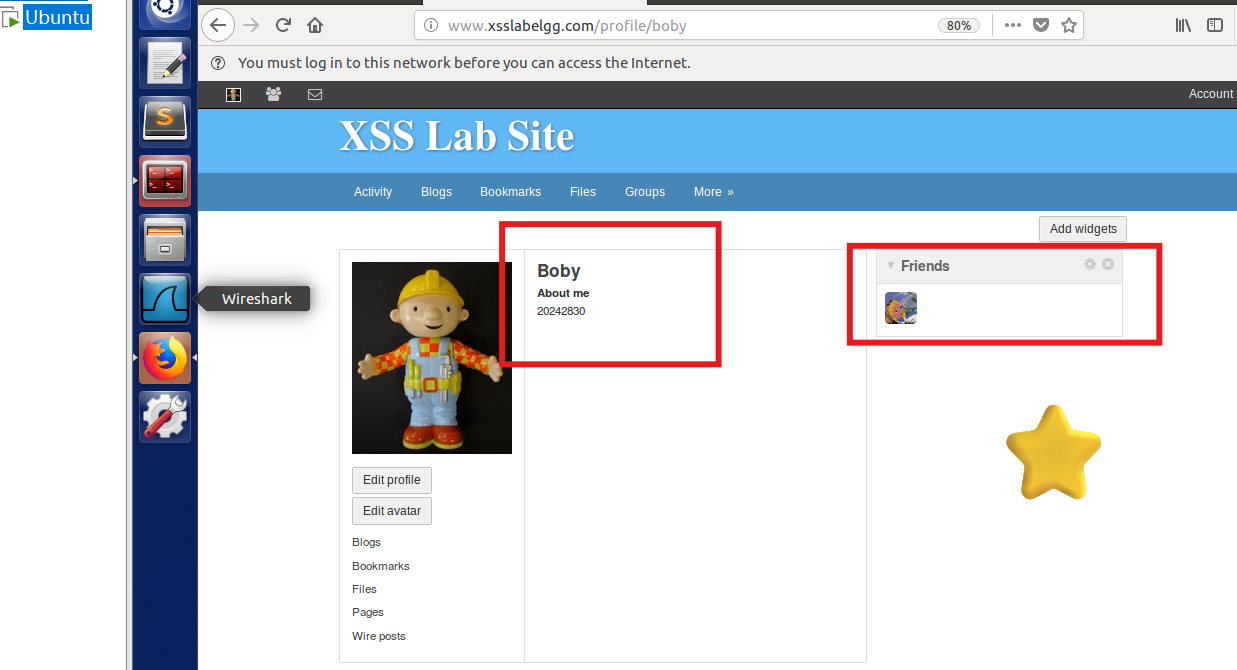Open the Groups menu item
Screen dimensions: 1237x670
[645, 192]
